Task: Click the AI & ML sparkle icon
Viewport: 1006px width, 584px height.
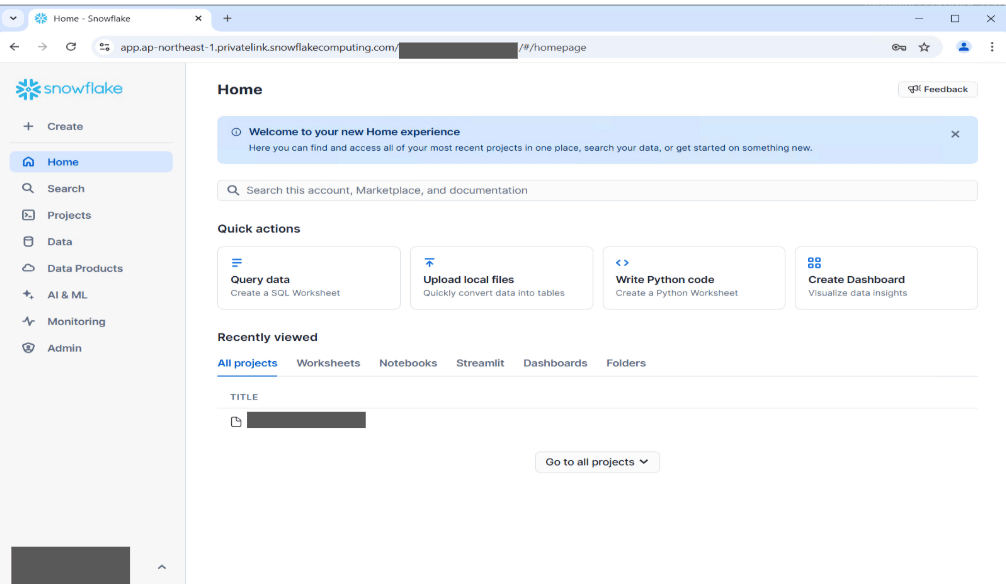Action: click(28, 295)
